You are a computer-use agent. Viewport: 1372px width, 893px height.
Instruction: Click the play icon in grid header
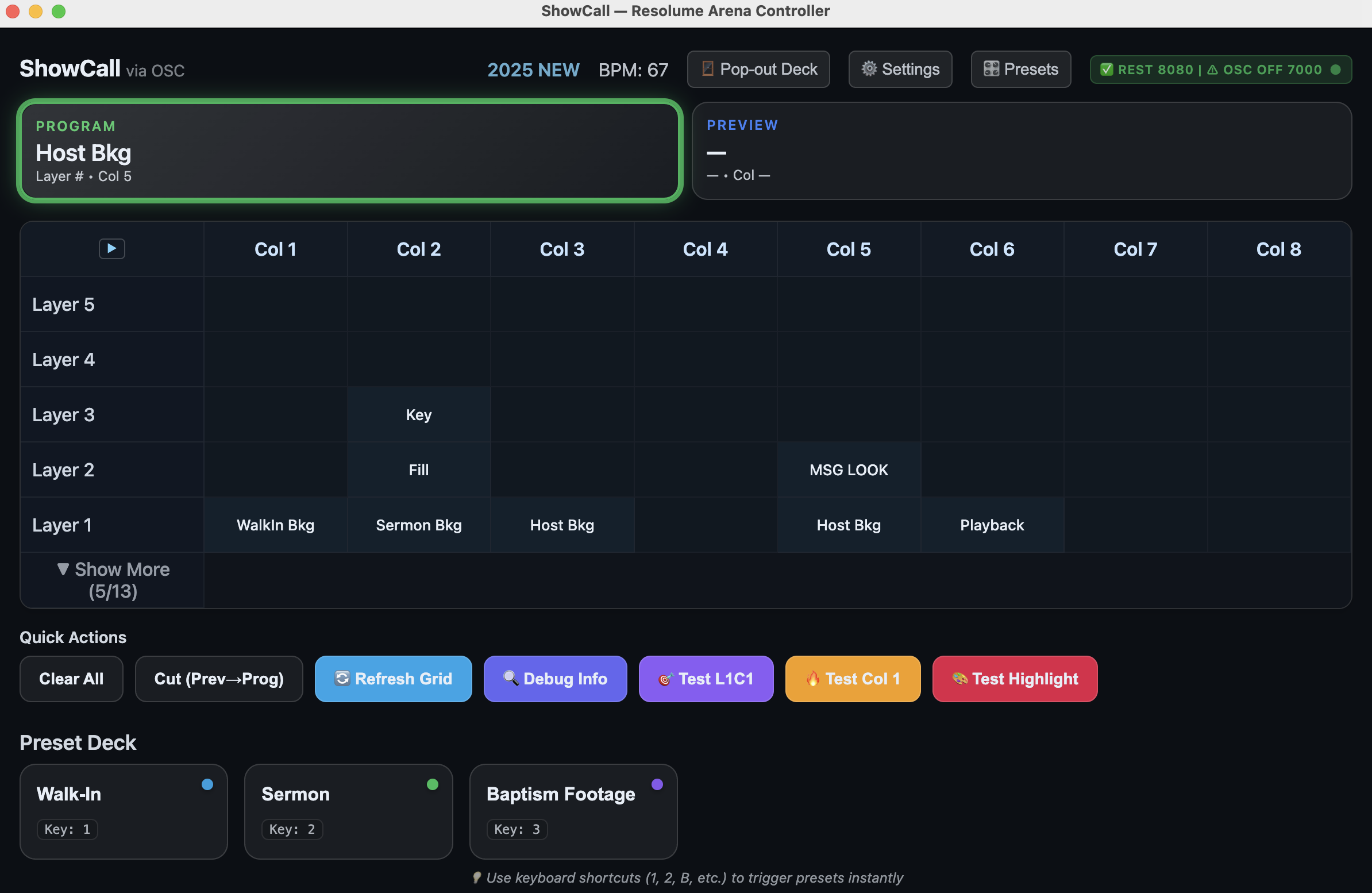click(112, 248)
